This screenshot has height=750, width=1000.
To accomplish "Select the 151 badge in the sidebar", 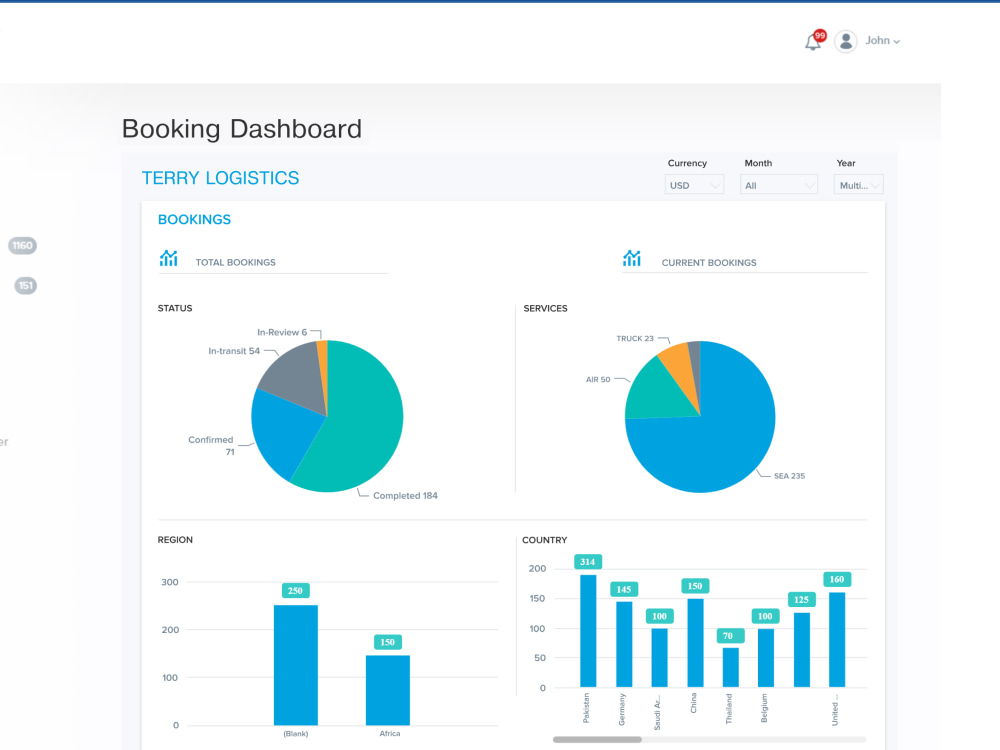I will pyautogui.click(x=24, y=285).
